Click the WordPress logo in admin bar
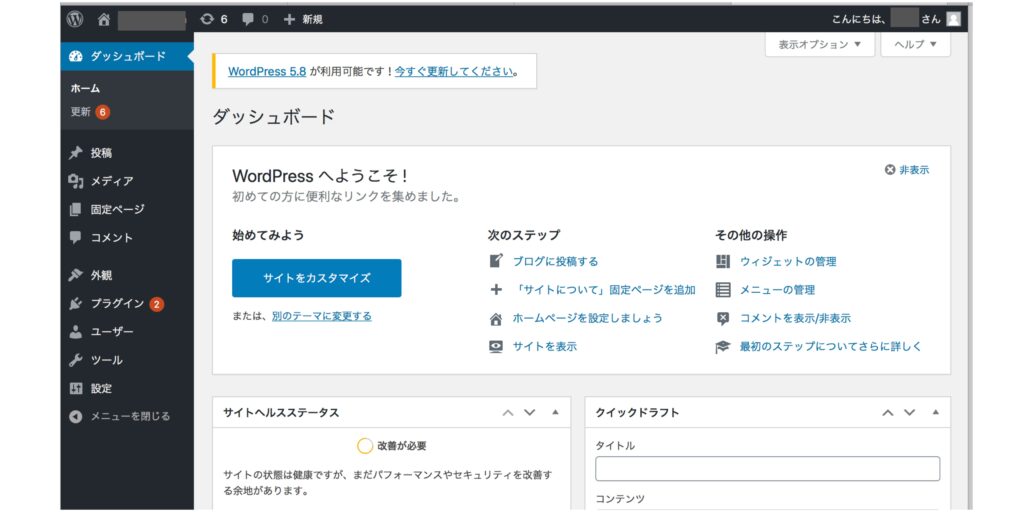This screenshot has height=512, width=1024. [x=75, y=20]
